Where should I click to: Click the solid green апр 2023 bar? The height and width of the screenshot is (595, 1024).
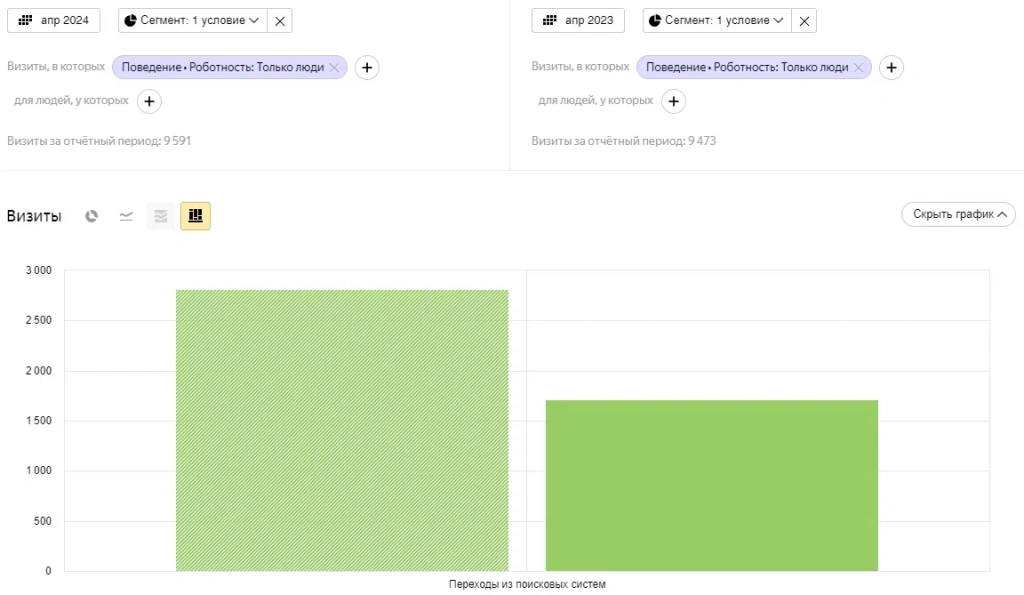pos(712,485)
